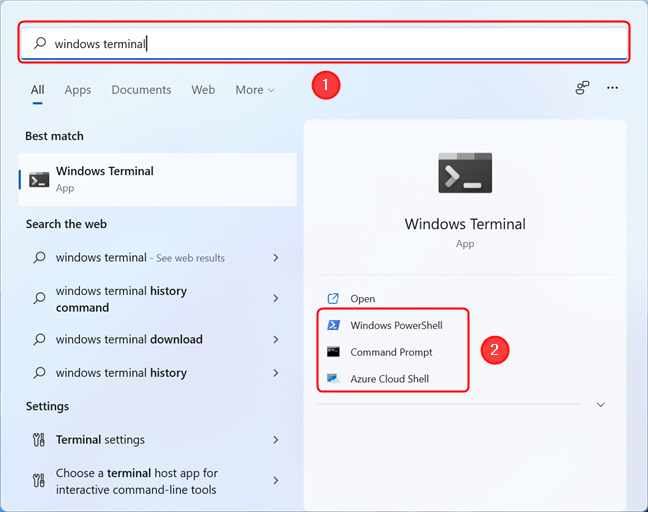The width and height of the screenshot is (648, 512).
Task: Click search icon beside 'See web results'
Action: (x=39, y=257)
